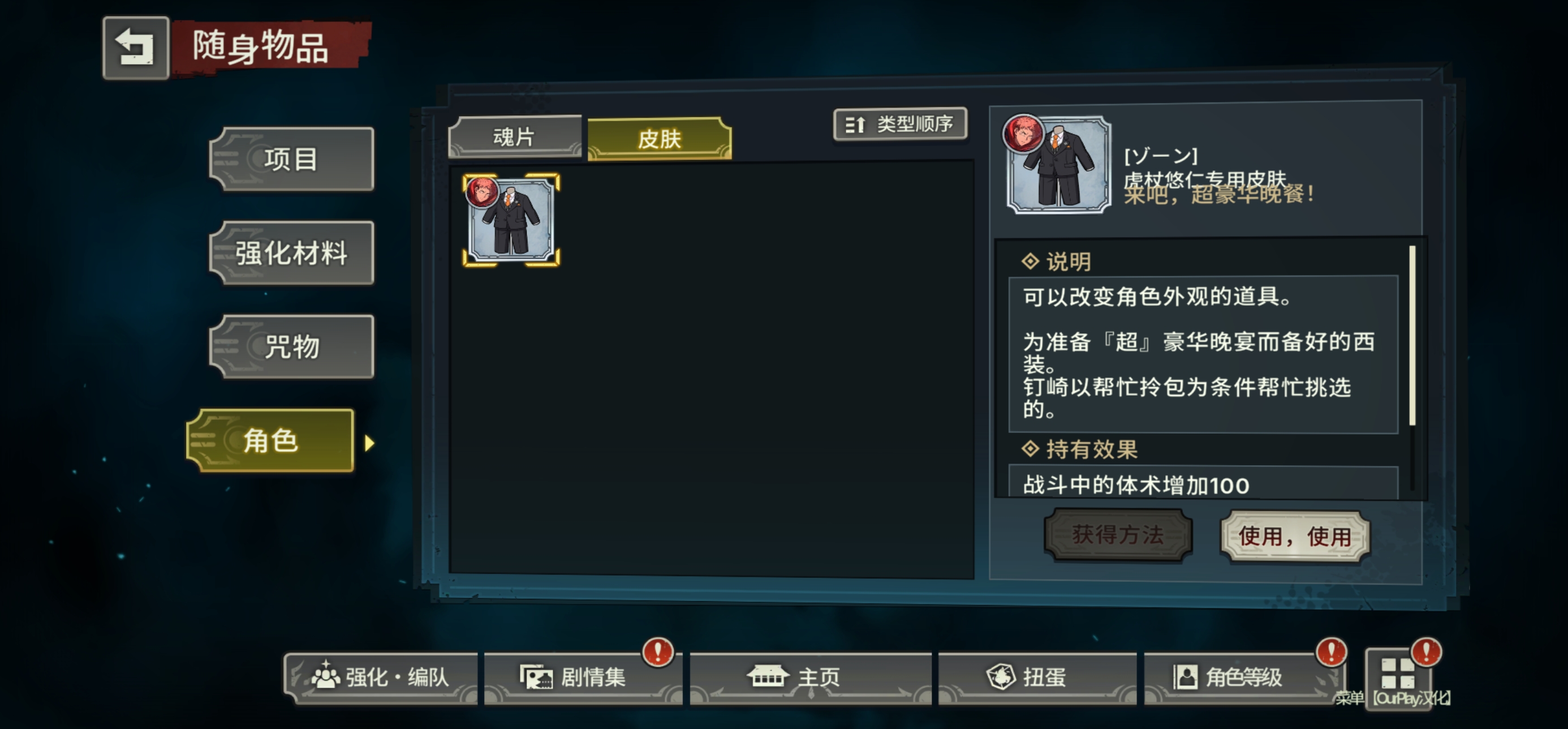
Task: Click the description panel scrollbar
Action: [1411, 336]
